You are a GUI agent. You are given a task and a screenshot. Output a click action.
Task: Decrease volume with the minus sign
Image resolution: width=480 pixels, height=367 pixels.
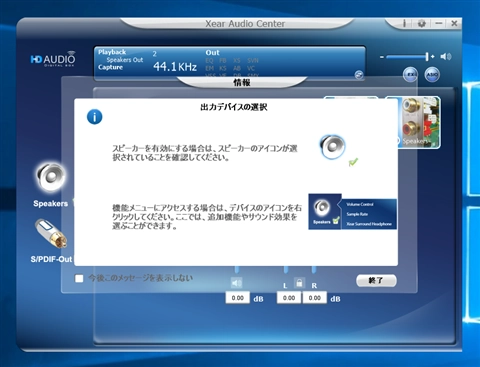(382, 57)
